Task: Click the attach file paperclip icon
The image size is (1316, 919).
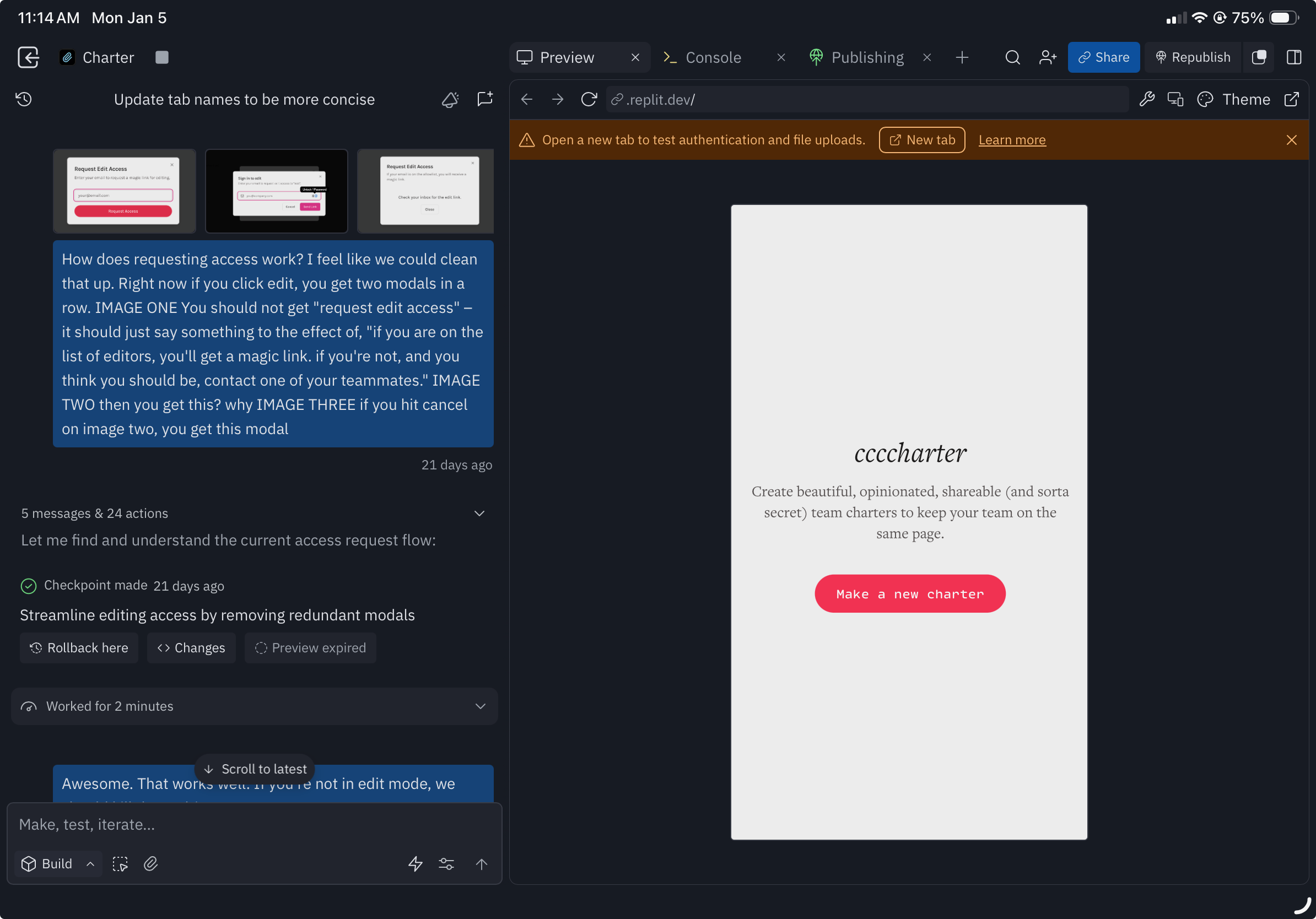Action: click(x=151, y=863)
